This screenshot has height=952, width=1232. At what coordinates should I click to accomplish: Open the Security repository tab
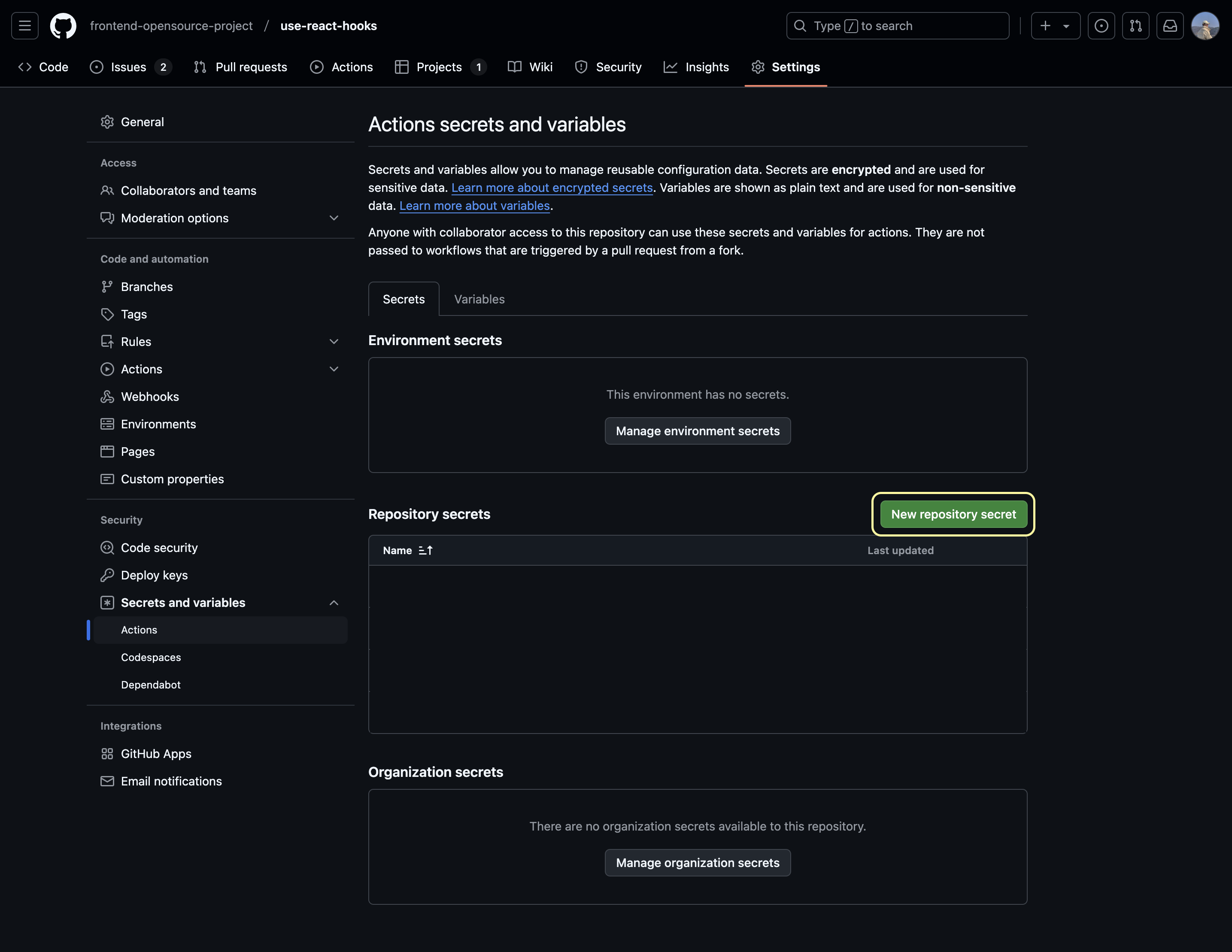pos(608,67)
